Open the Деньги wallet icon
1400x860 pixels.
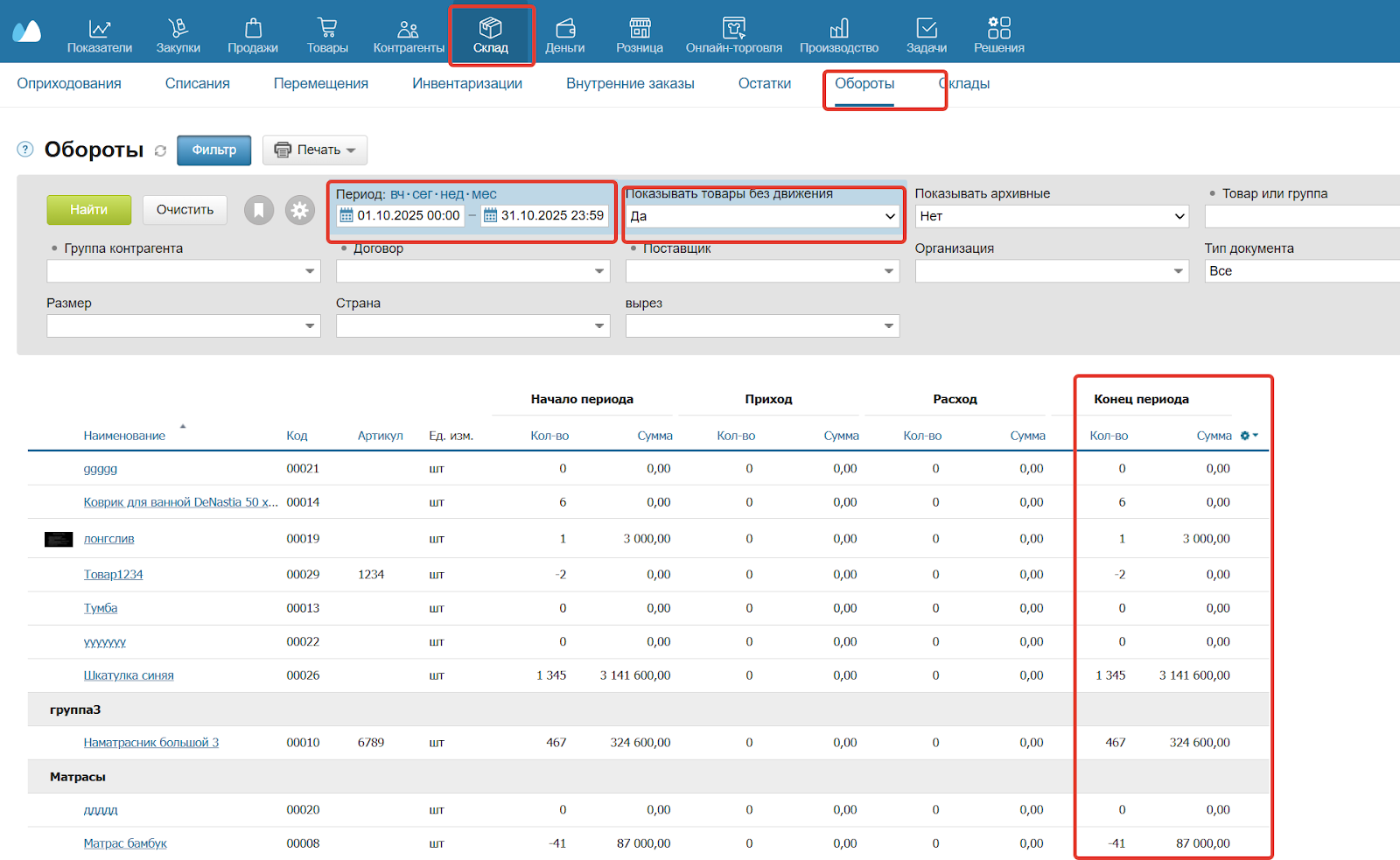coord(564,29)
